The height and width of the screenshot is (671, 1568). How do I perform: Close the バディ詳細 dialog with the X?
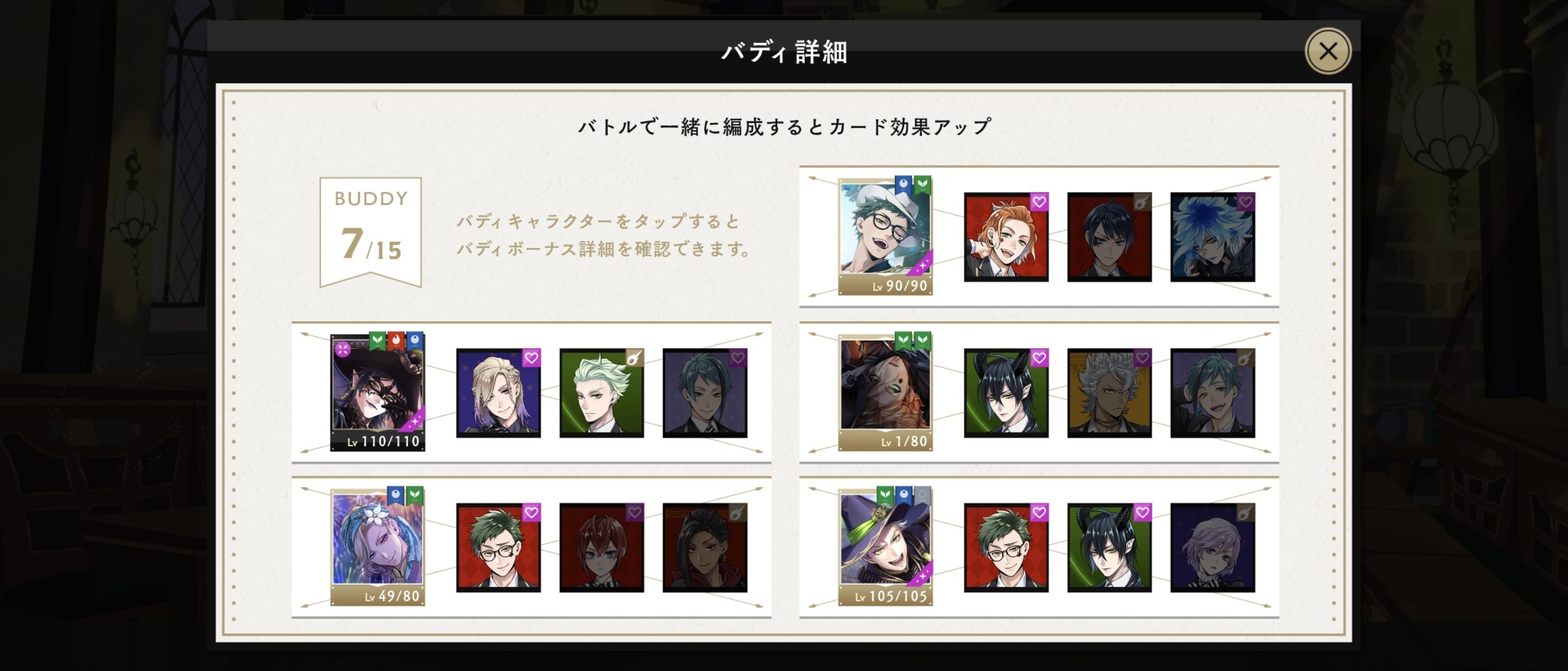click(x=1328, y=51)
